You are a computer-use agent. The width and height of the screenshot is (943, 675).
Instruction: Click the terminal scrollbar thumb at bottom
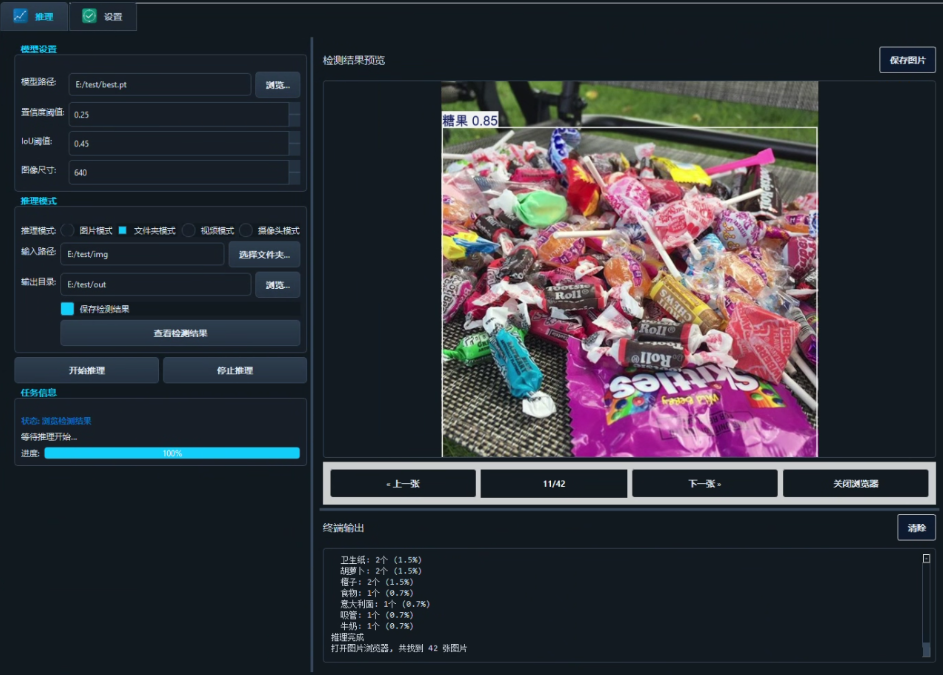926,650
